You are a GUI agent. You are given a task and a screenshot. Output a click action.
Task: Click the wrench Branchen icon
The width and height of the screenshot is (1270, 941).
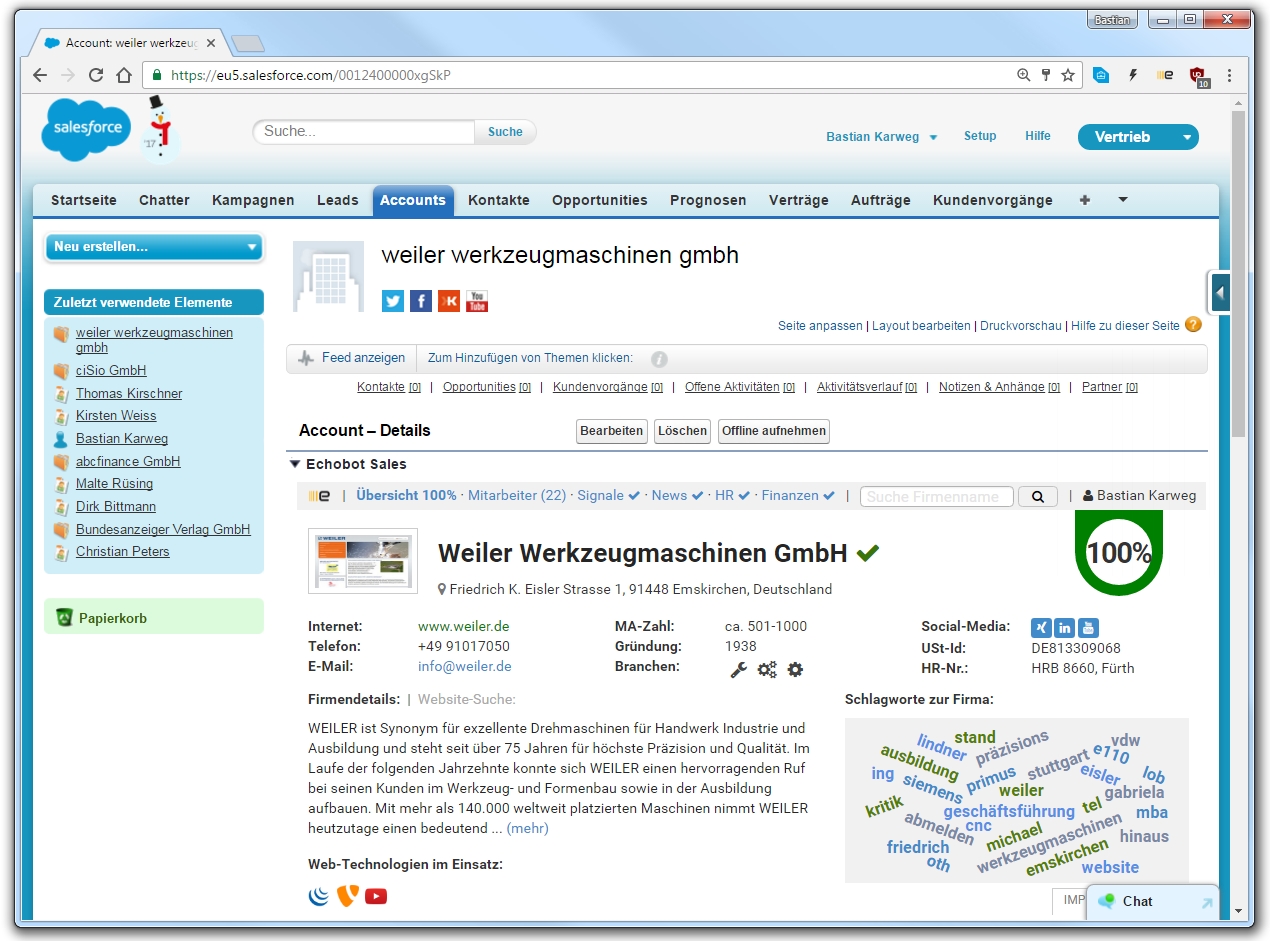[739, 669]
